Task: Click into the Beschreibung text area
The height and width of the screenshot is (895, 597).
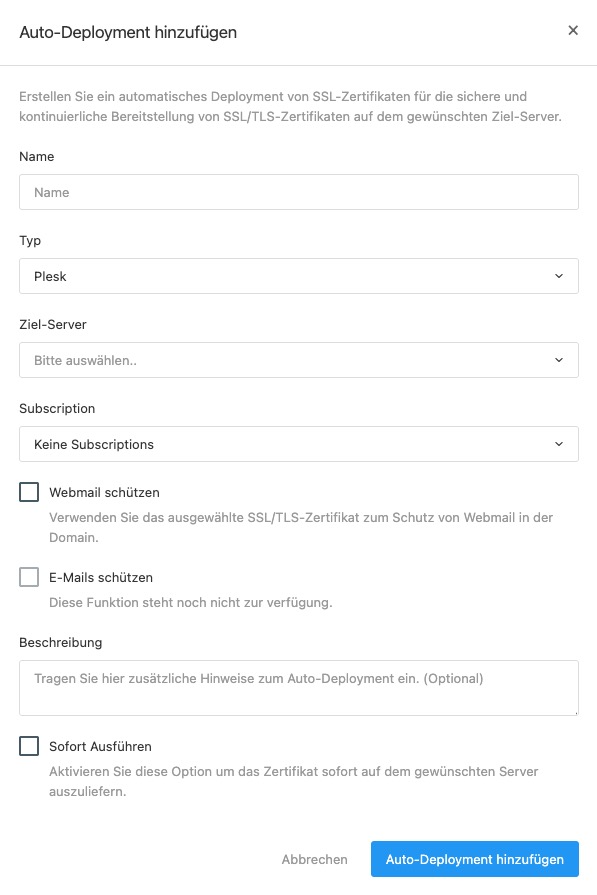Action: [299, 688]
